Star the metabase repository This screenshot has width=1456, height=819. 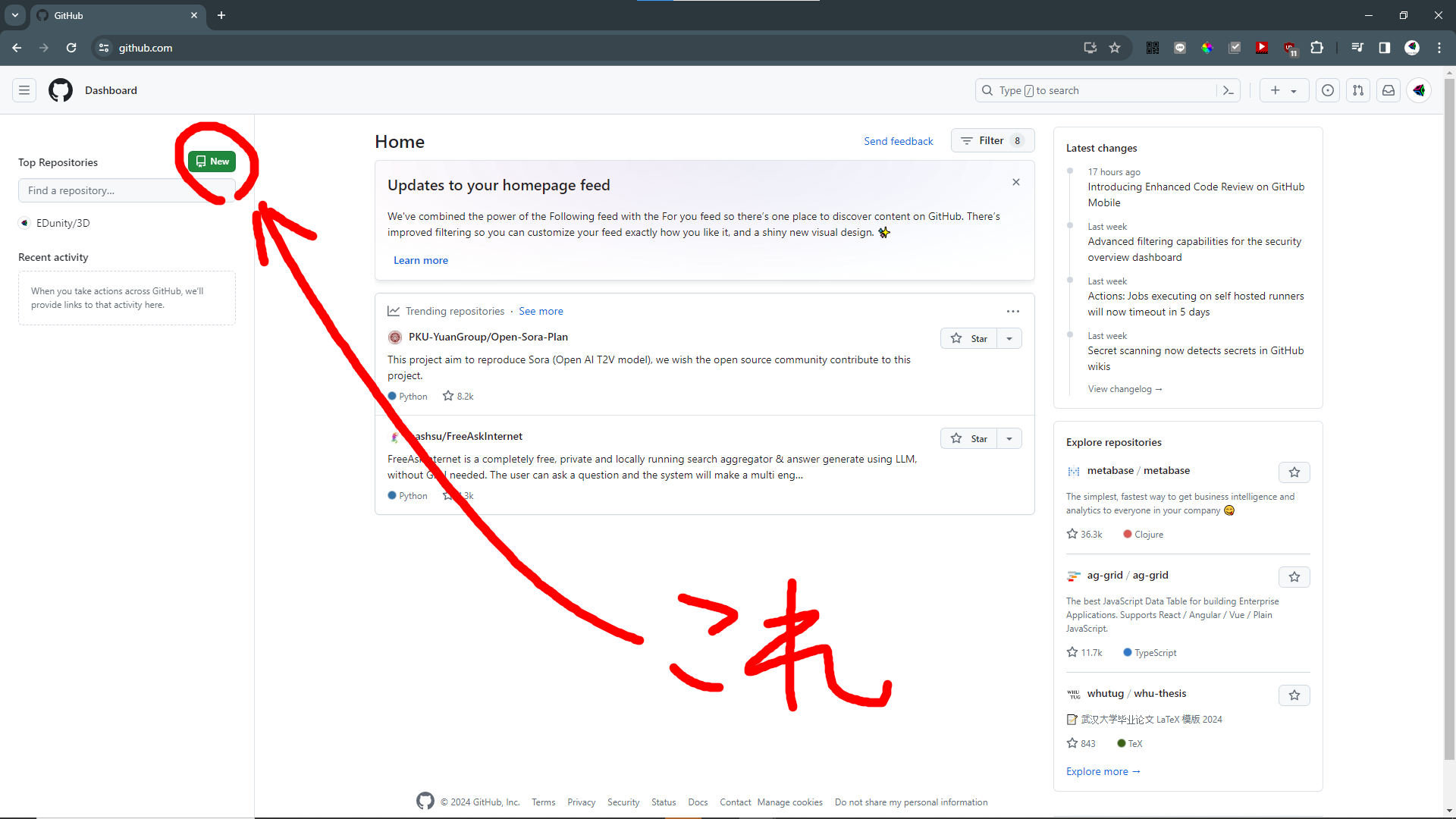pos(1294,472)
